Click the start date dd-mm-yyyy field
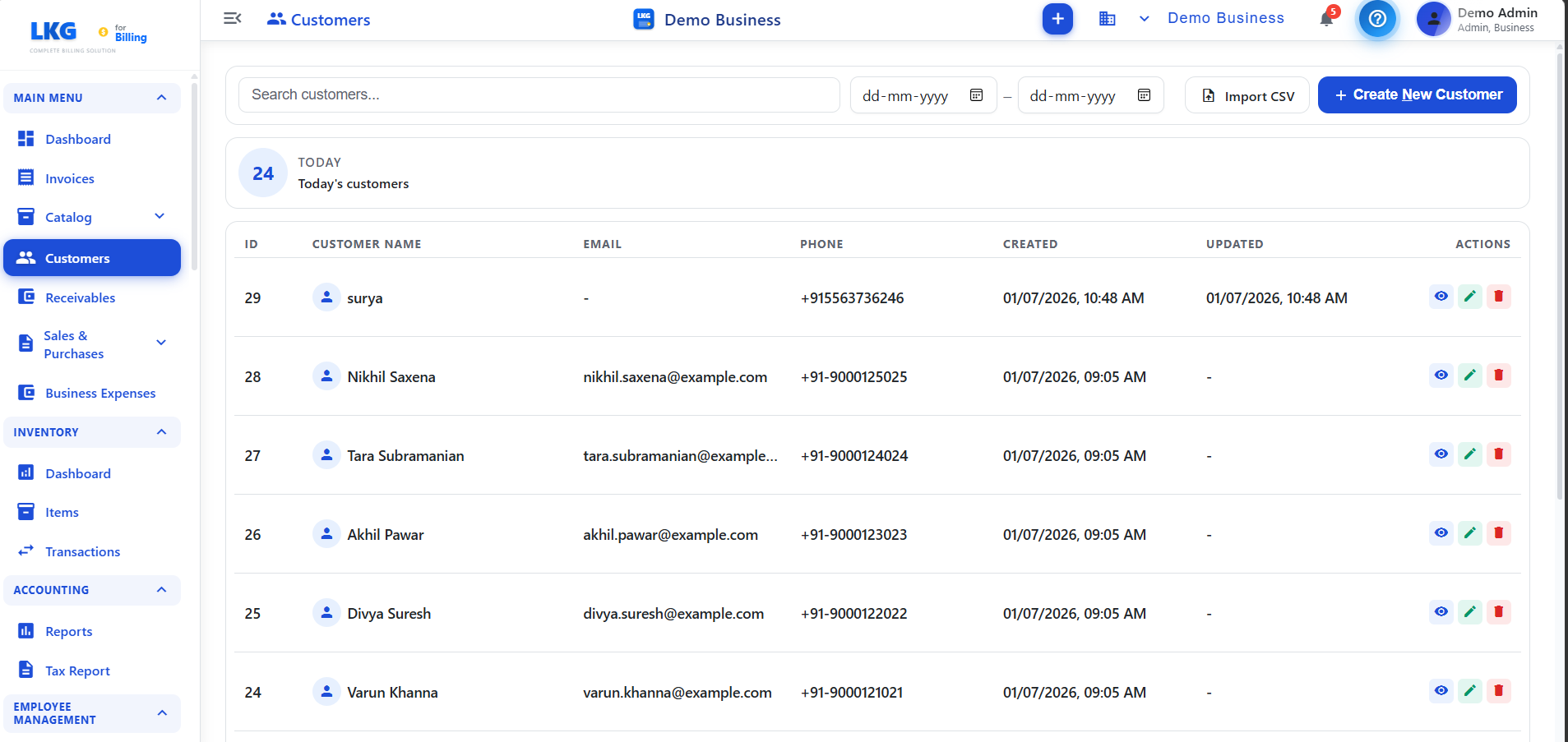This screenshot has height=742, width=1568. [x=923, y=95]
